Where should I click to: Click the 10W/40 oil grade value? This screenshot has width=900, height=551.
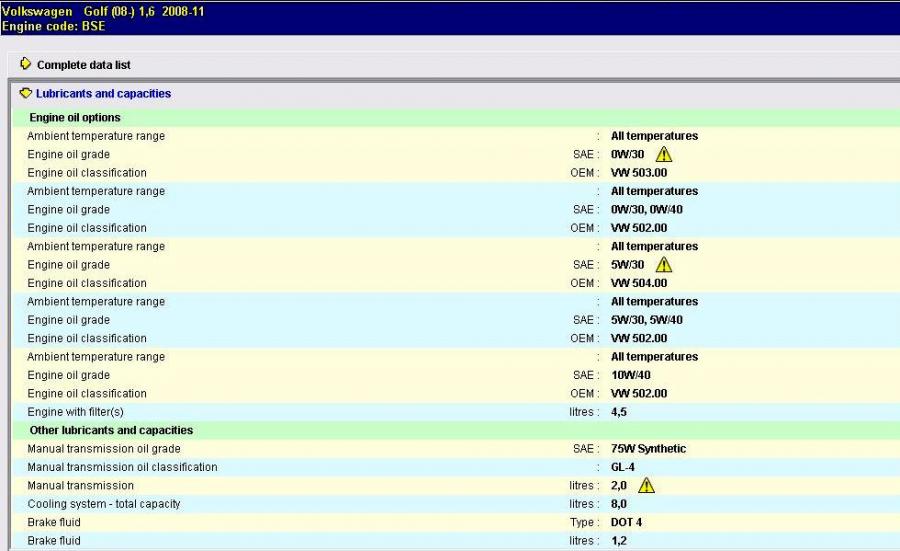click(x=631, y=376)
